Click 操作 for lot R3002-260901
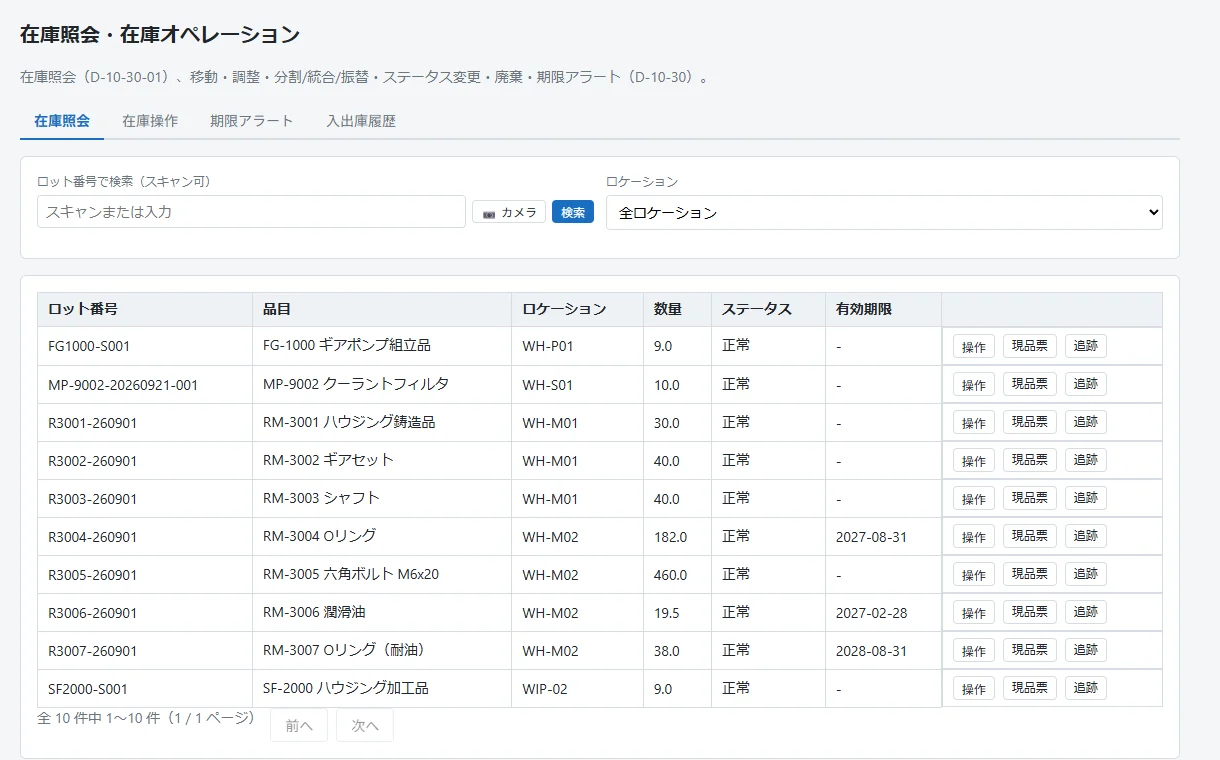 [x=974, y=461]
